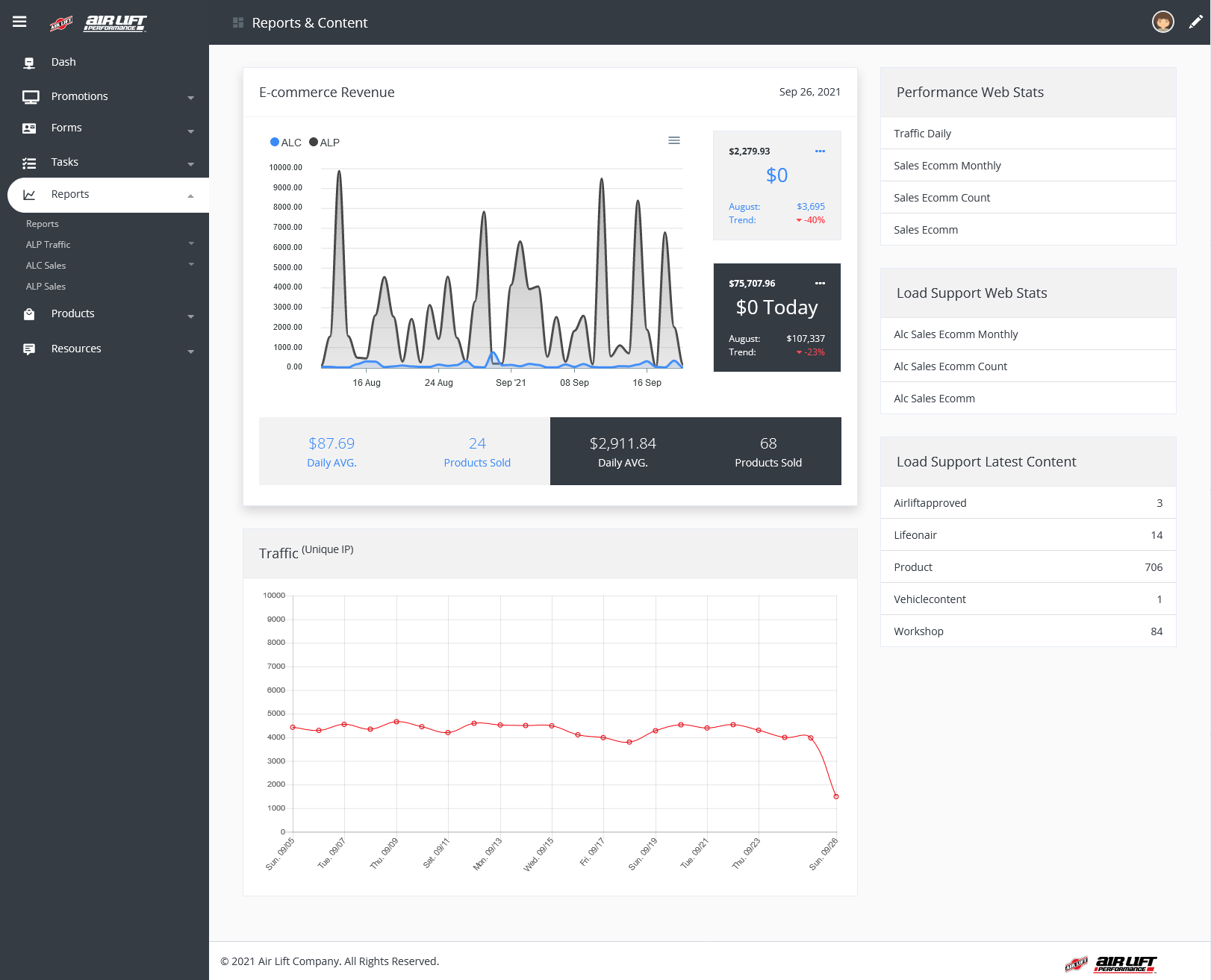Image resolution: width=1211 pixels, height=980 pixels.
Task: Open the Alc Sales Ecomm report
Action: pyautogui.click(x=1028, y=399)
